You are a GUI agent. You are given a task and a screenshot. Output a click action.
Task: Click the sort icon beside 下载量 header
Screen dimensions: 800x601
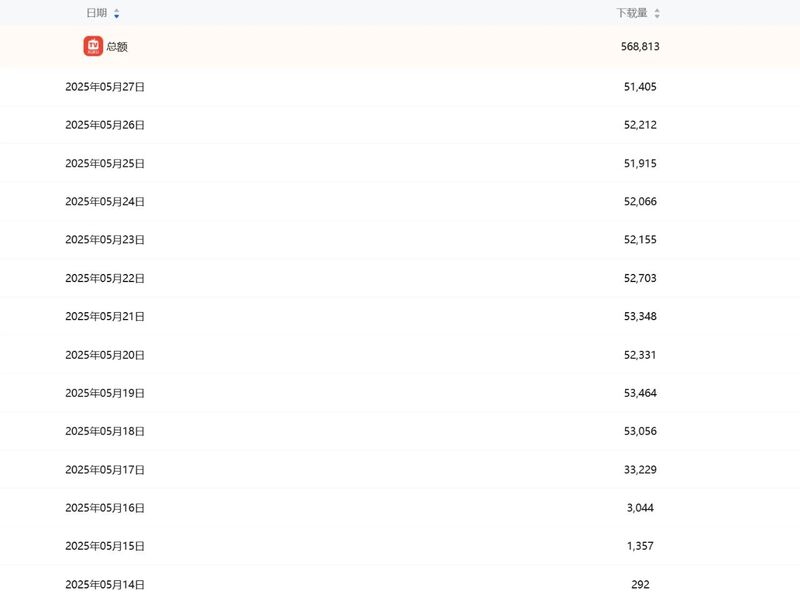(657, 14)
